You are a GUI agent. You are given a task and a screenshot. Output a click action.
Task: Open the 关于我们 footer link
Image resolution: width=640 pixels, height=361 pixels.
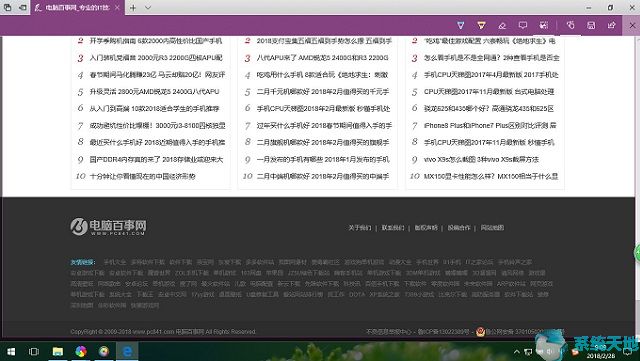(360, 228)
